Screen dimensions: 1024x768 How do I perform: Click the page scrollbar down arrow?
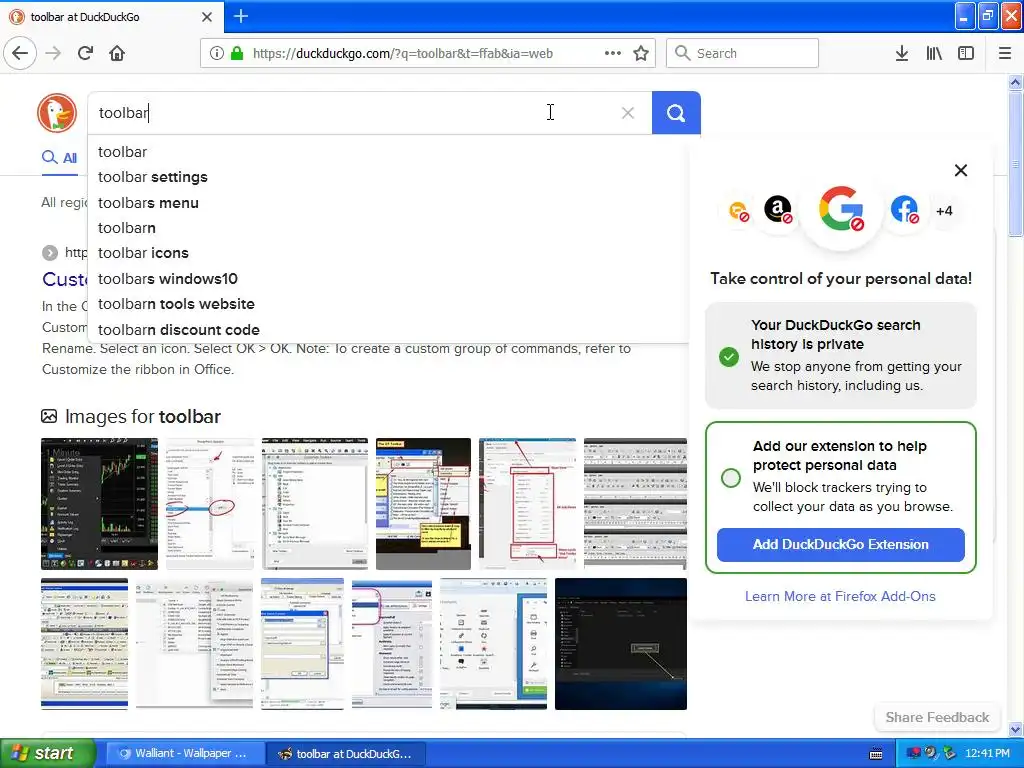click(1016, 729)
